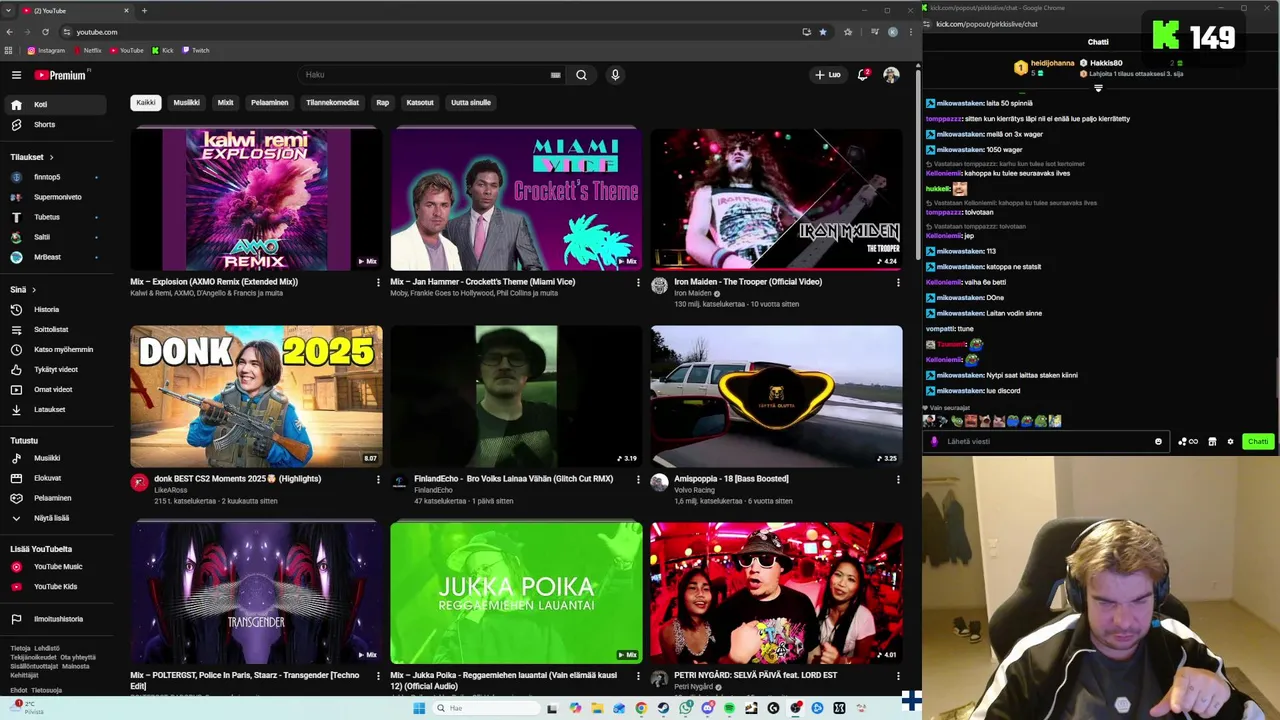Open Kick chat settings gear

coord(1230,441)
